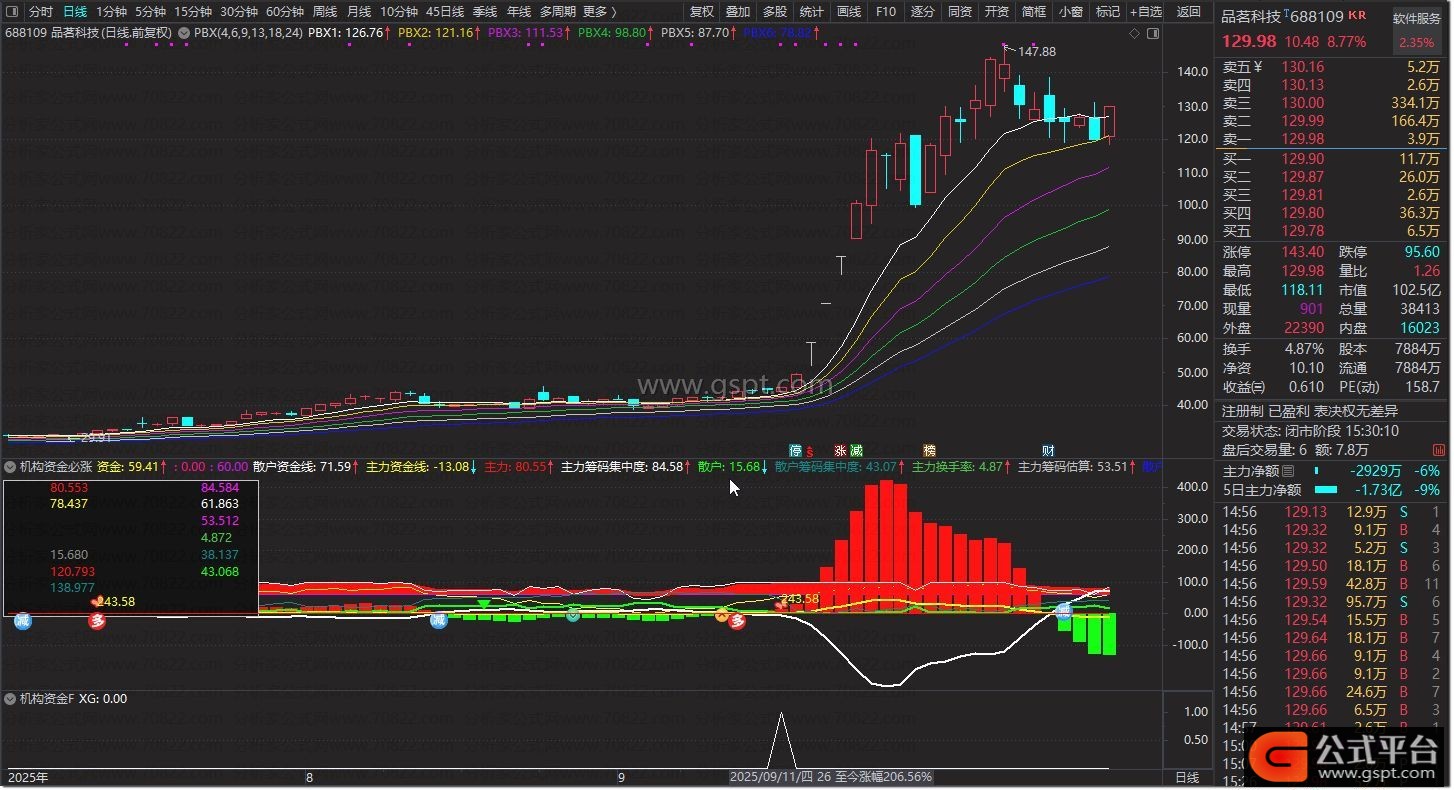Click the 财 event marker icon
Viewport: 1454px width, 790px height.
click(1048, 450)
